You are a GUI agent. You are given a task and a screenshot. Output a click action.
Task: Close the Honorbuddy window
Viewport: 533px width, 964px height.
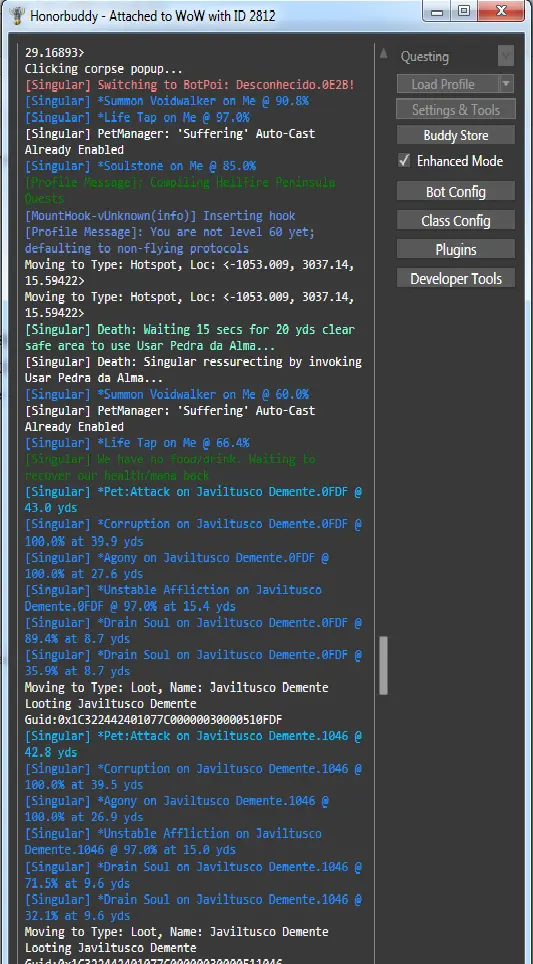502,10
